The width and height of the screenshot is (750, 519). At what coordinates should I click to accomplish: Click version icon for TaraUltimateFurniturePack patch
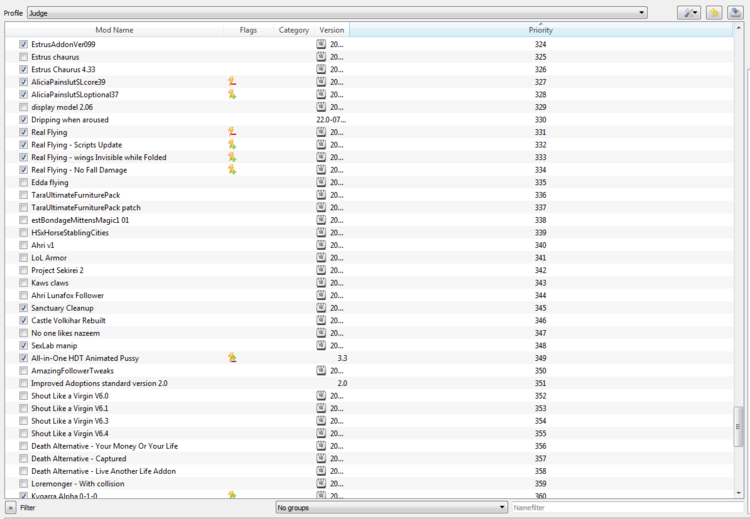[321, 207]
